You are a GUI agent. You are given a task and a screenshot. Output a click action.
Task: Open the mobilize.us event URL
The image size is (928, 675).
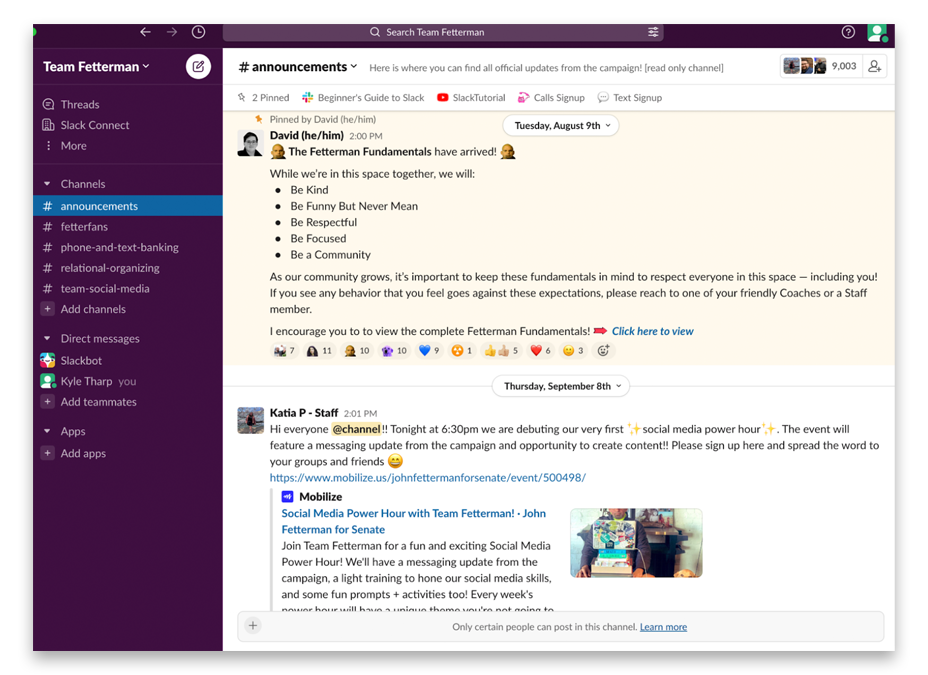pos(427,477)
